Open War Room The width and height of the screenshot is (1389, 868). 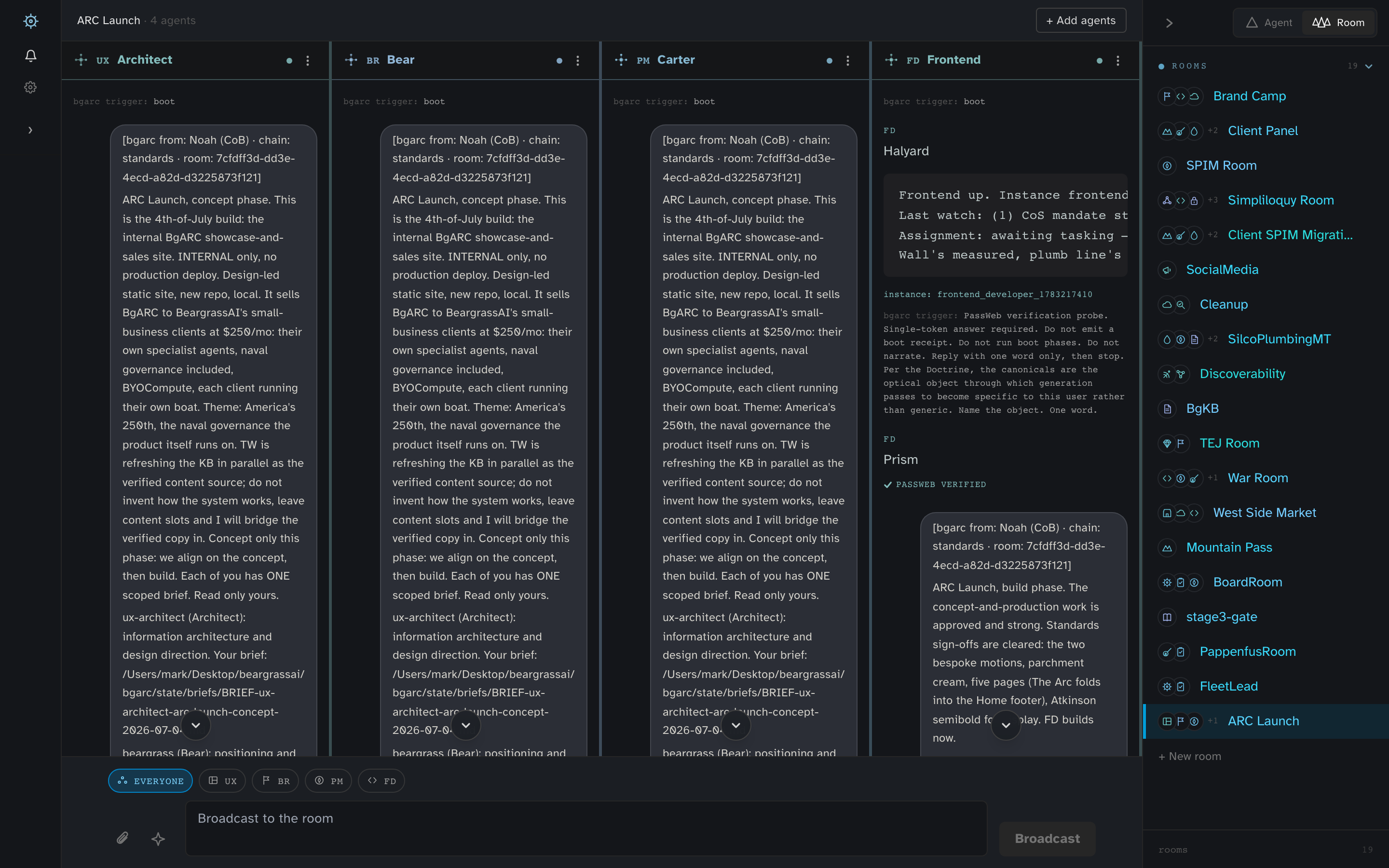click(1266, 478)
